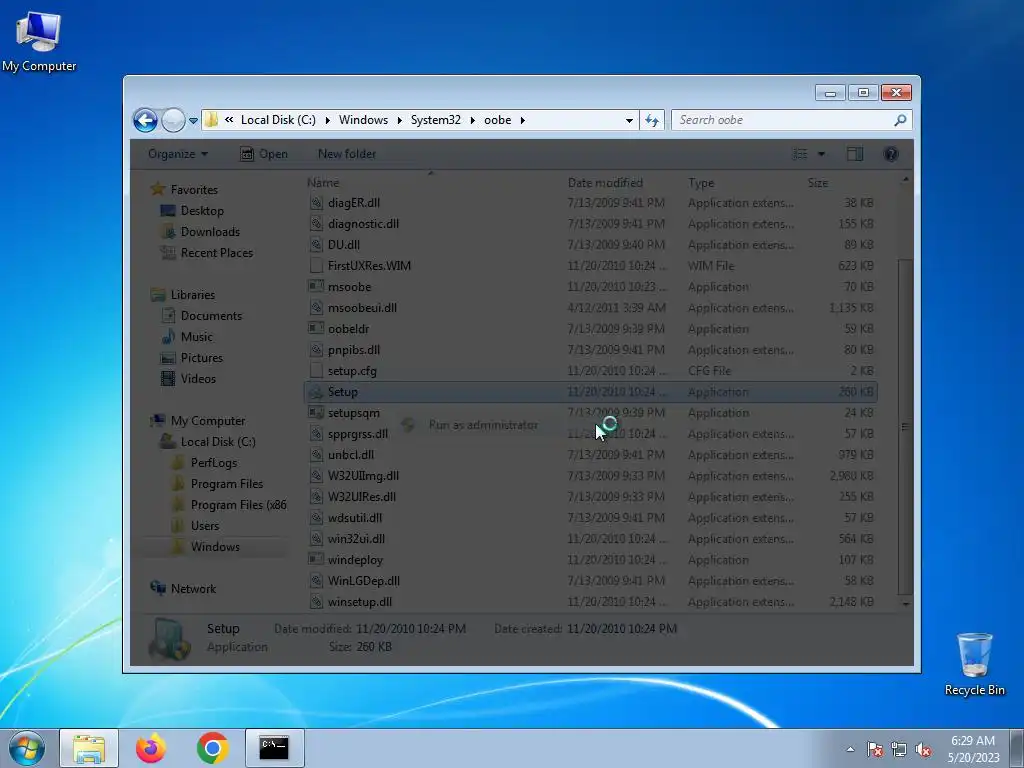Open Recent Places in Favorites
Viewport: 1024px width, 768px height.
click(x=216, y=253)
